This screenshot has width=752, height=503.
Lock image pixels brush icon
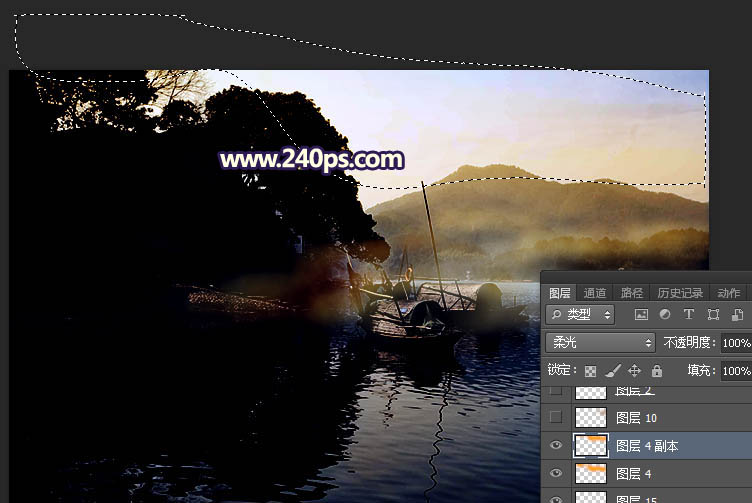613,371
